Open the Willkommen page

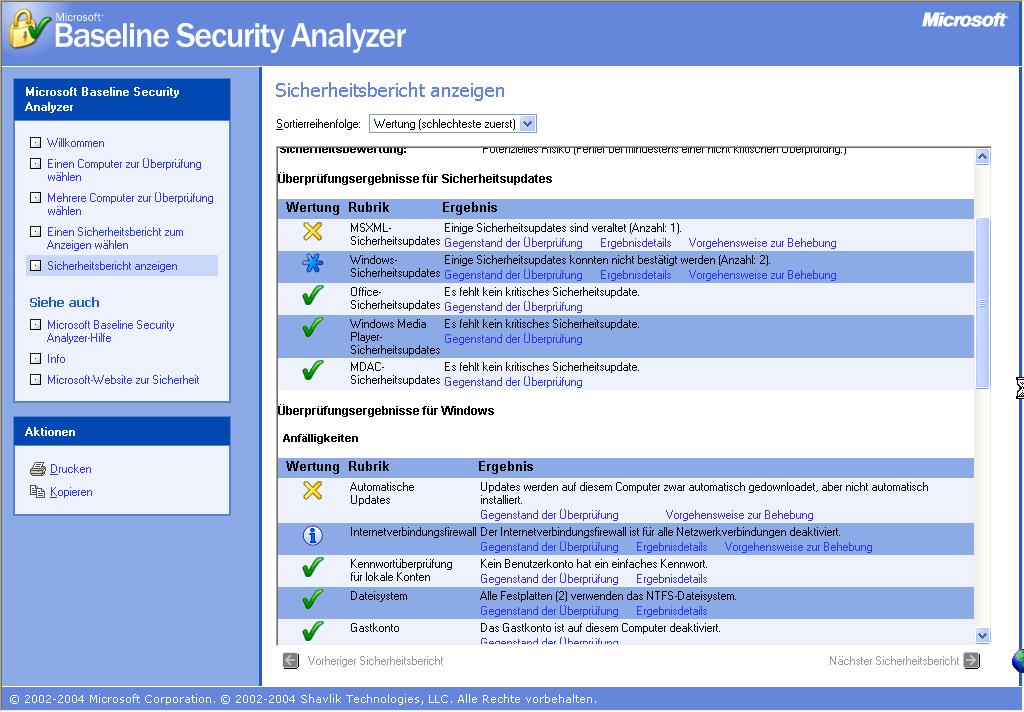(x=76, y=143)
